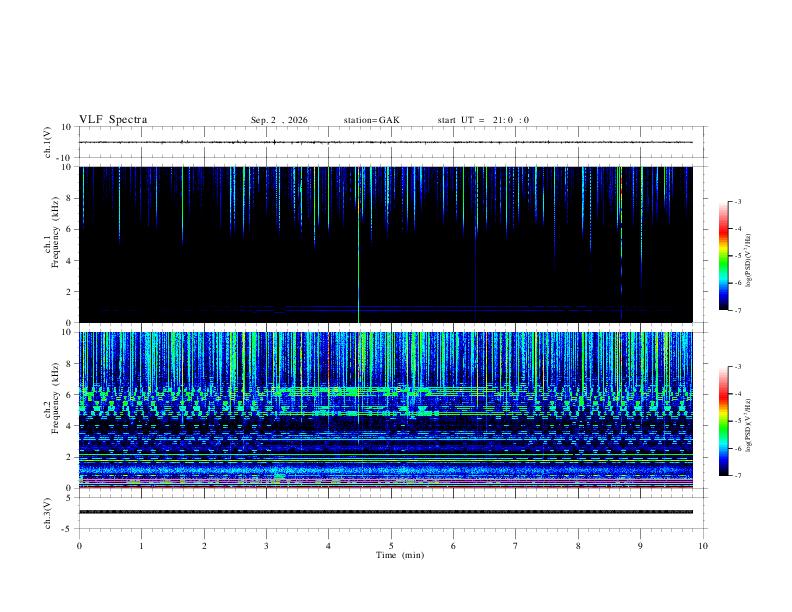Image resolution: width=792 pixels, height=612 pixels.
Task: Click the 'VLF Spectra' title text
Action: (x=113, y=120)
